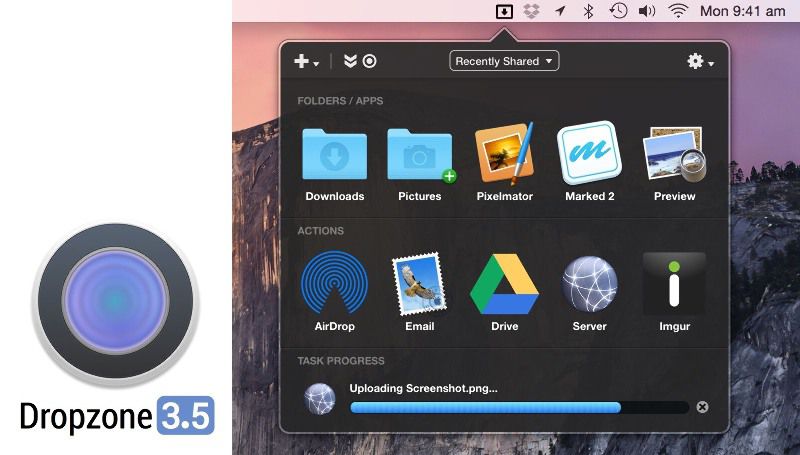Viewport: 800px width, 455px height.
Task: Select the AirDrop action
Action: [334, 284]
